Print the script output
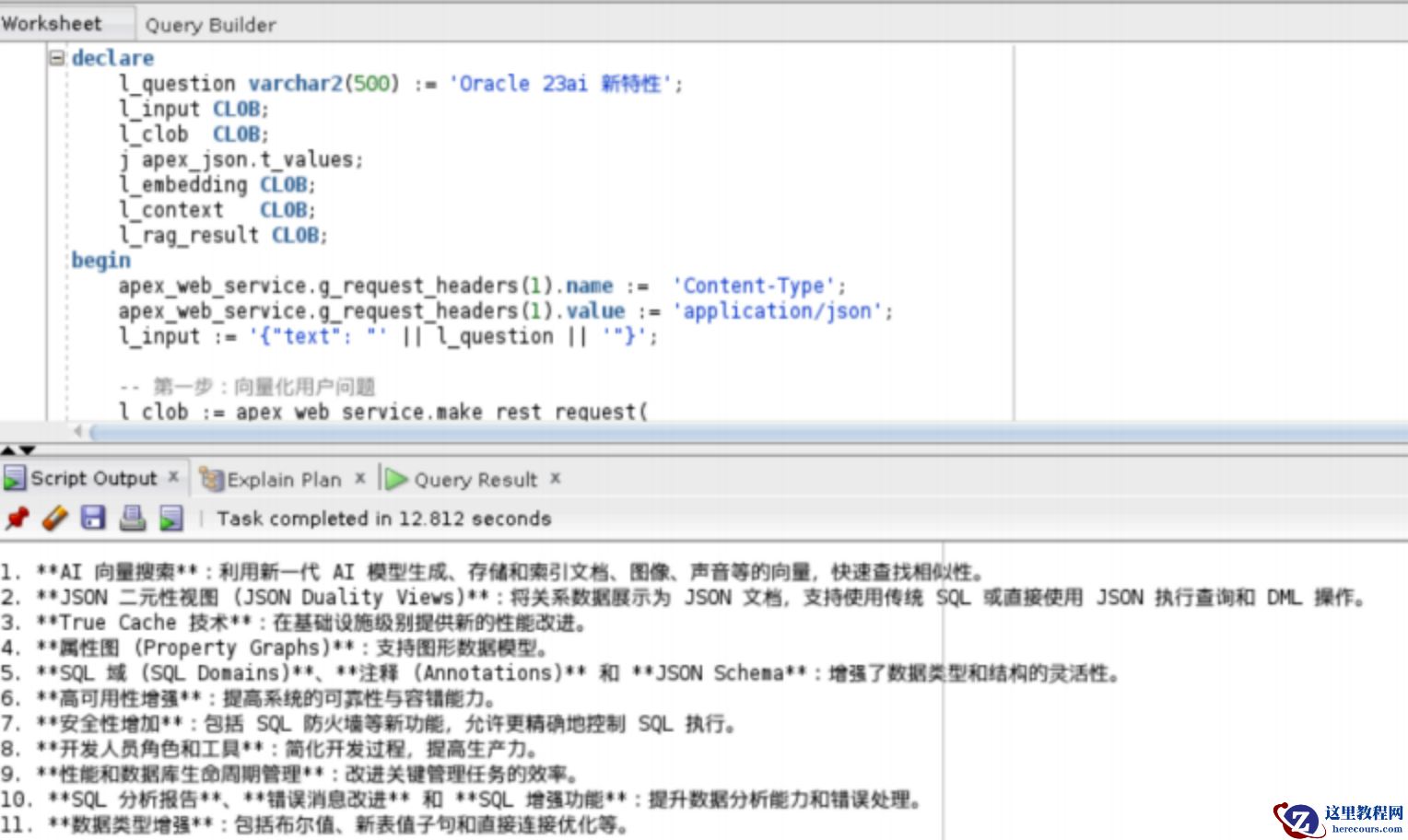This screenshot has width=1408, height=840. click(x=132, y=518)
